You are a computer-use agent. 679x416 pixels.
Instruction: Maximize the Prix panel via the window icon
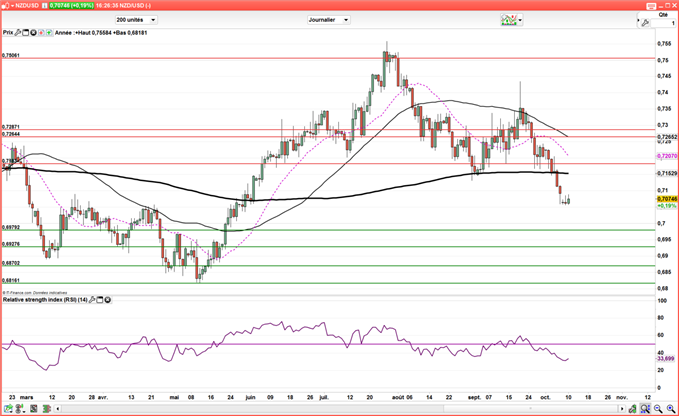26,32
